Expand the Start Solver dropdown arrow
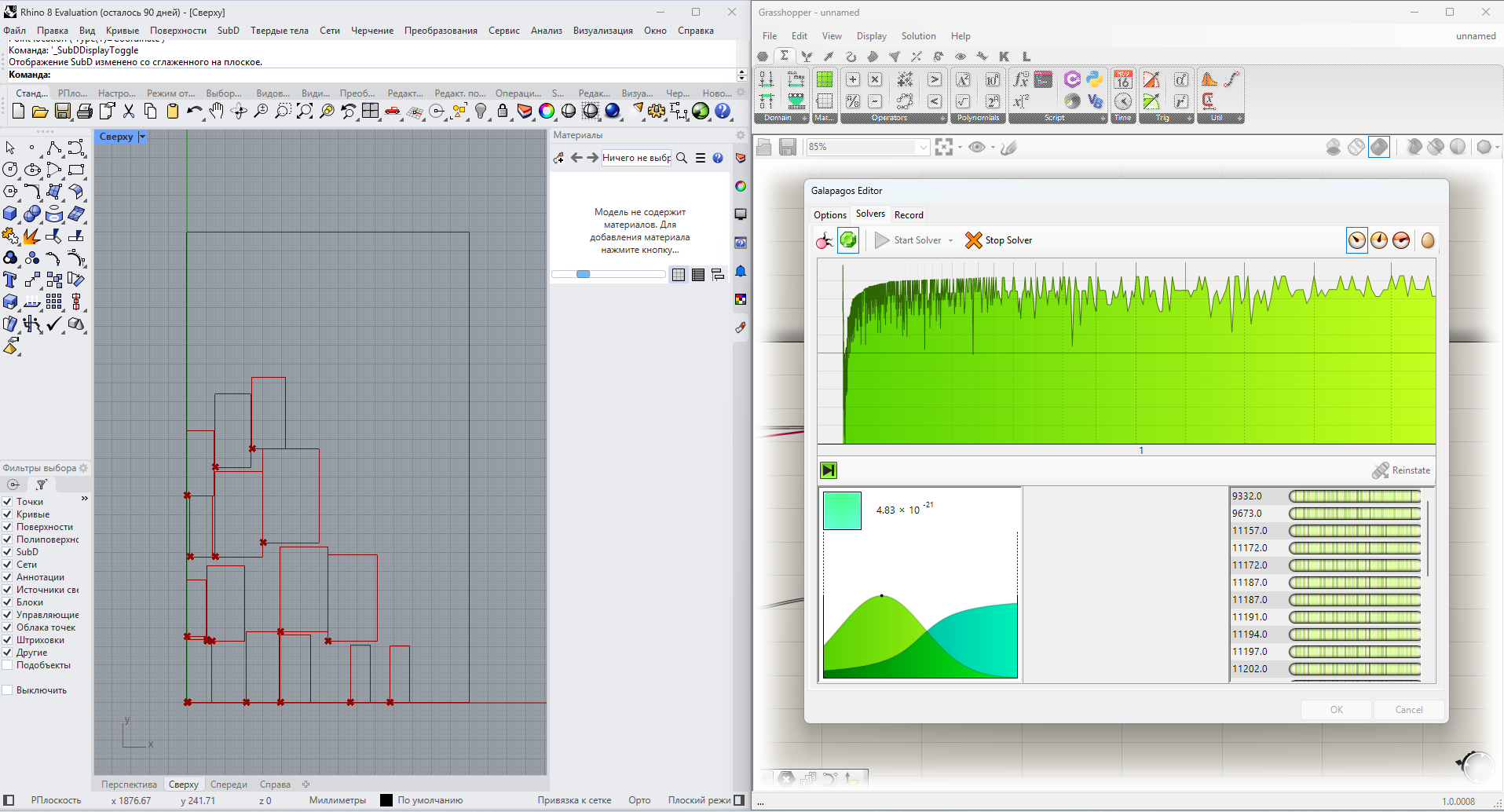The width and height of the screenshot is (1504, 812). [950, 241]
